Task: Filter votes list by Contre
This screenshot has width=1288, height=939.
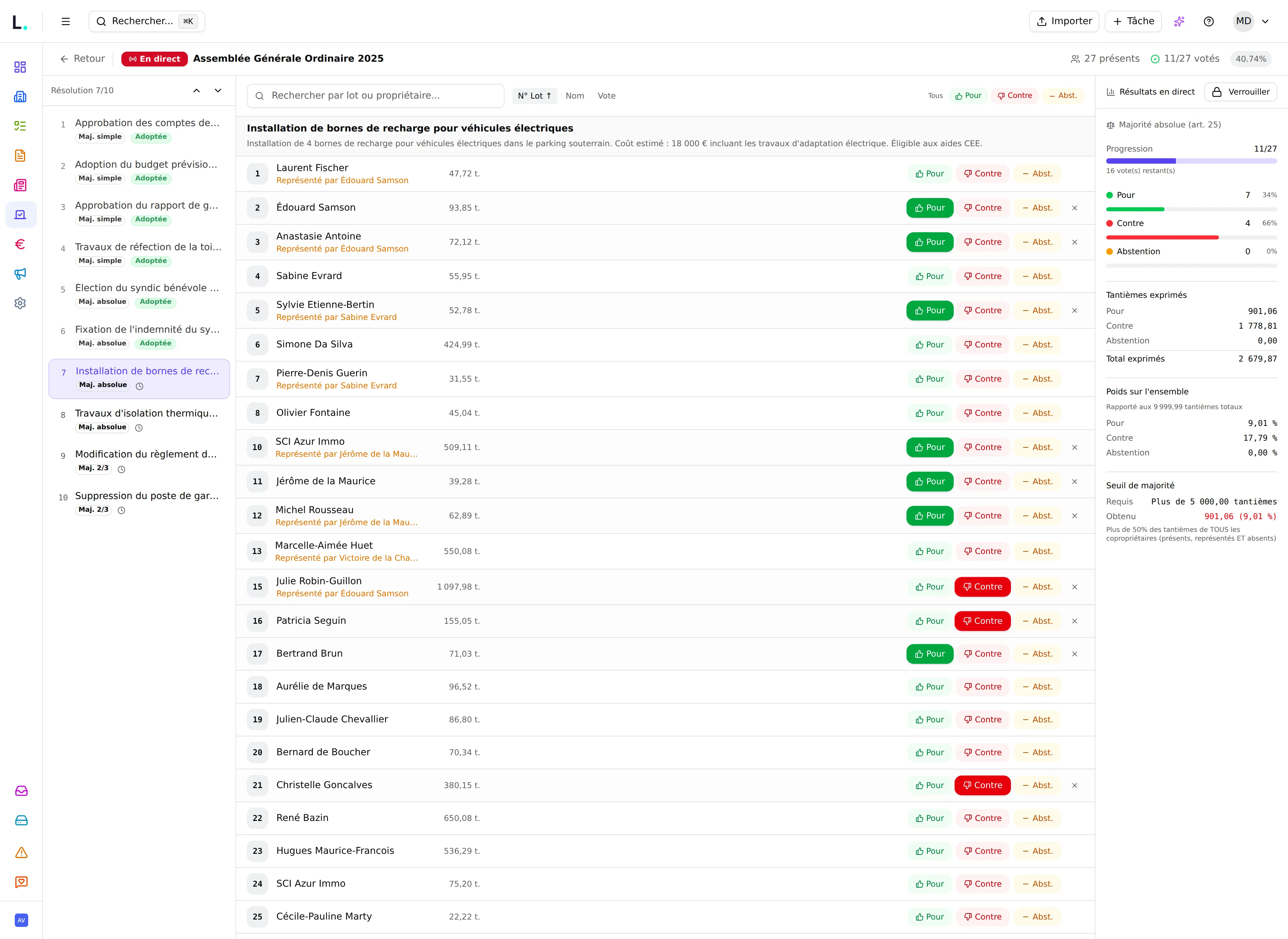Action: click(x=1015, y=96)
